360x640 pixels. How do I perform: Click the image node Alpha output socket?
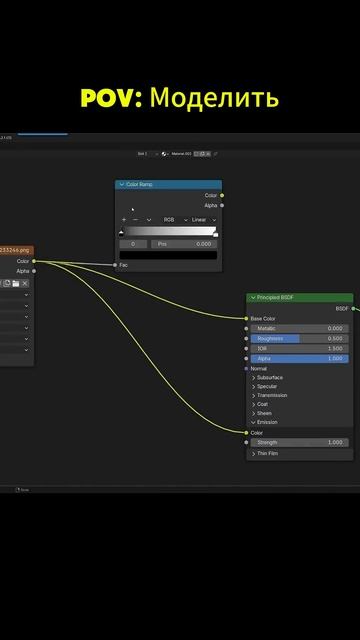tap(34, 271)
